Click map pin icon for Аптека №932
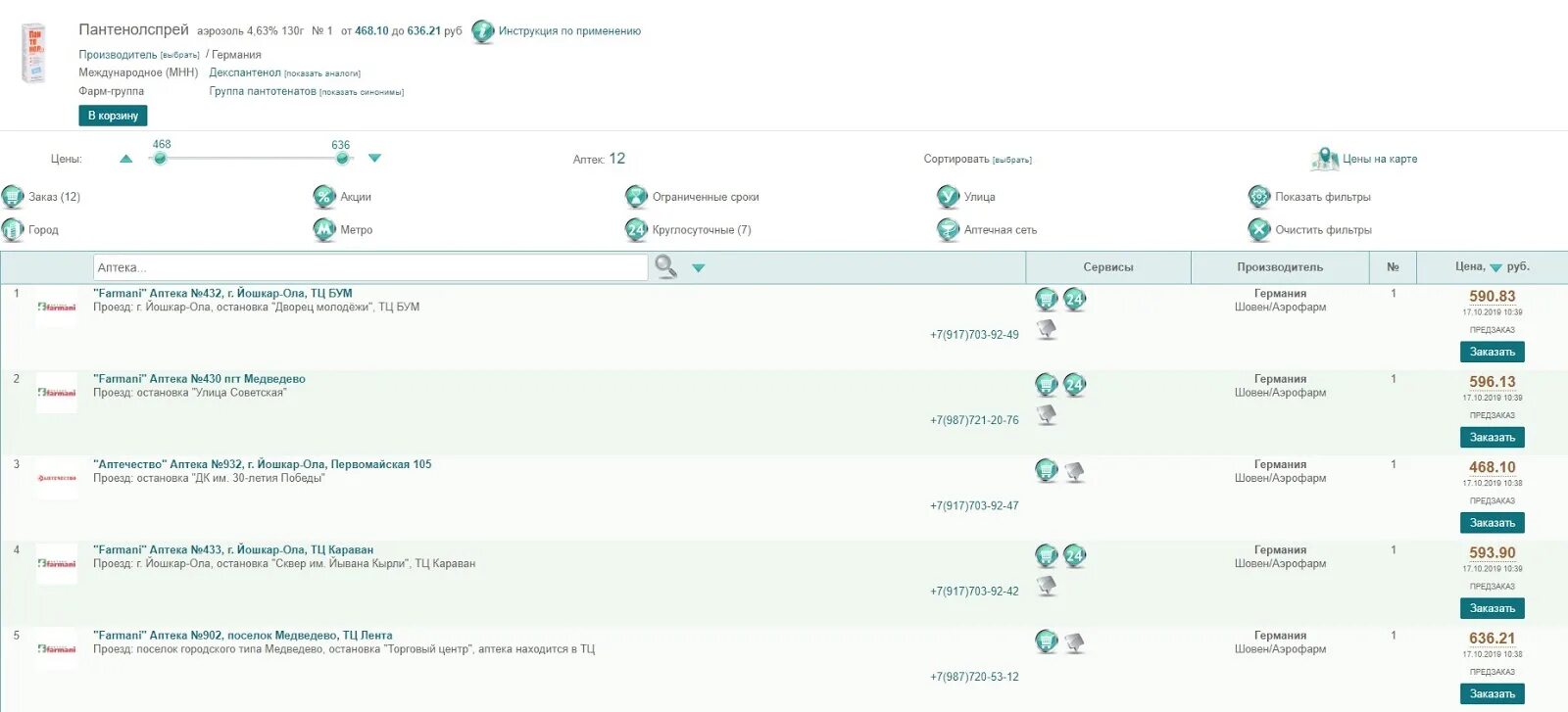1568x712 pixels. [1075, 472]
